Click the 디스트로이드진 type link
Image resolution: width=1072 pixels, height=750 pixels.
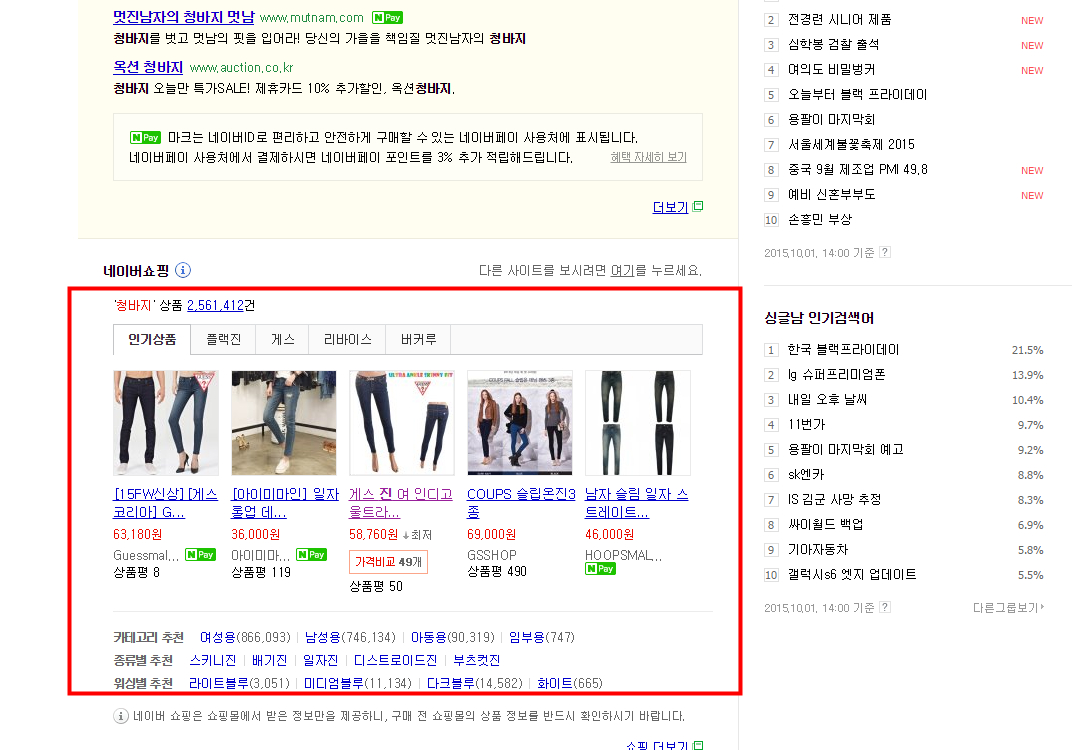[395, 660]
